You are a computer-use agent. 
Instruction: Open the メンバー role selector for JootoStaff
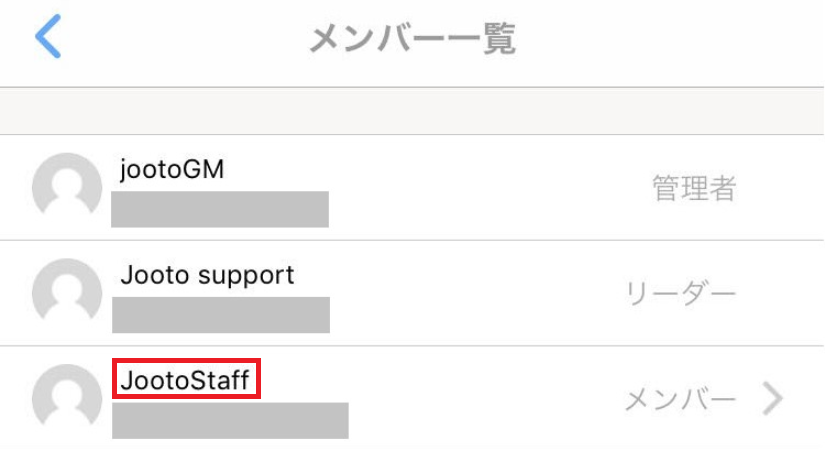(680, 399)
